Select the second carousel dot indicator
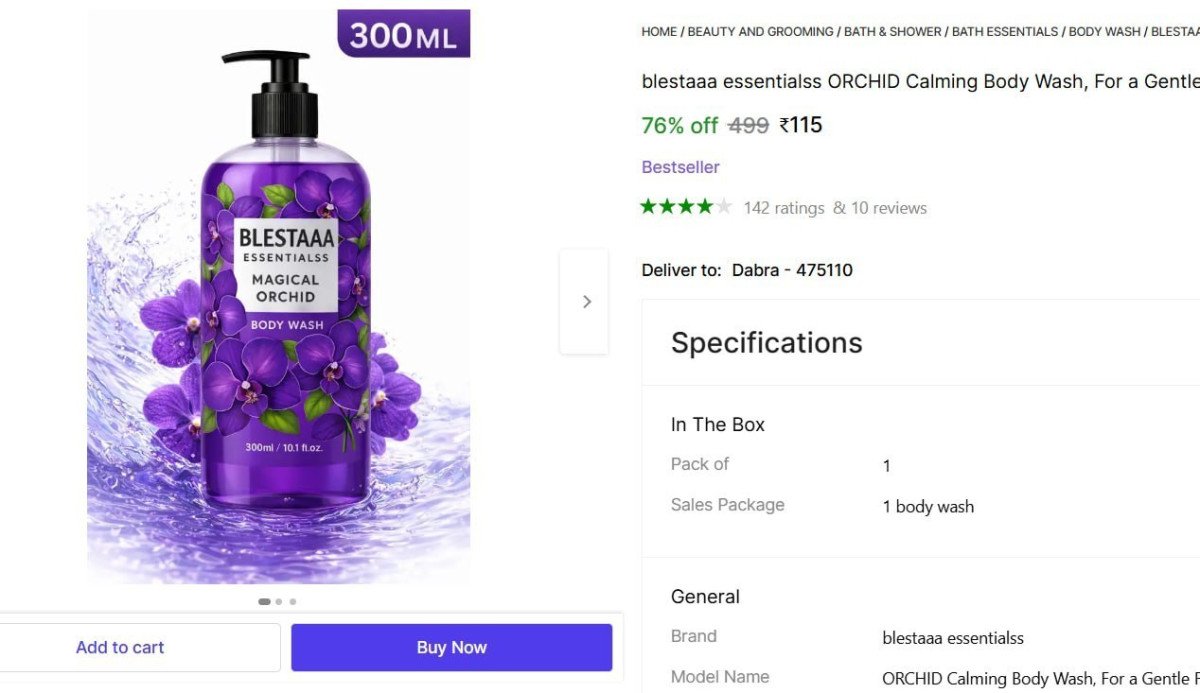 279,601
